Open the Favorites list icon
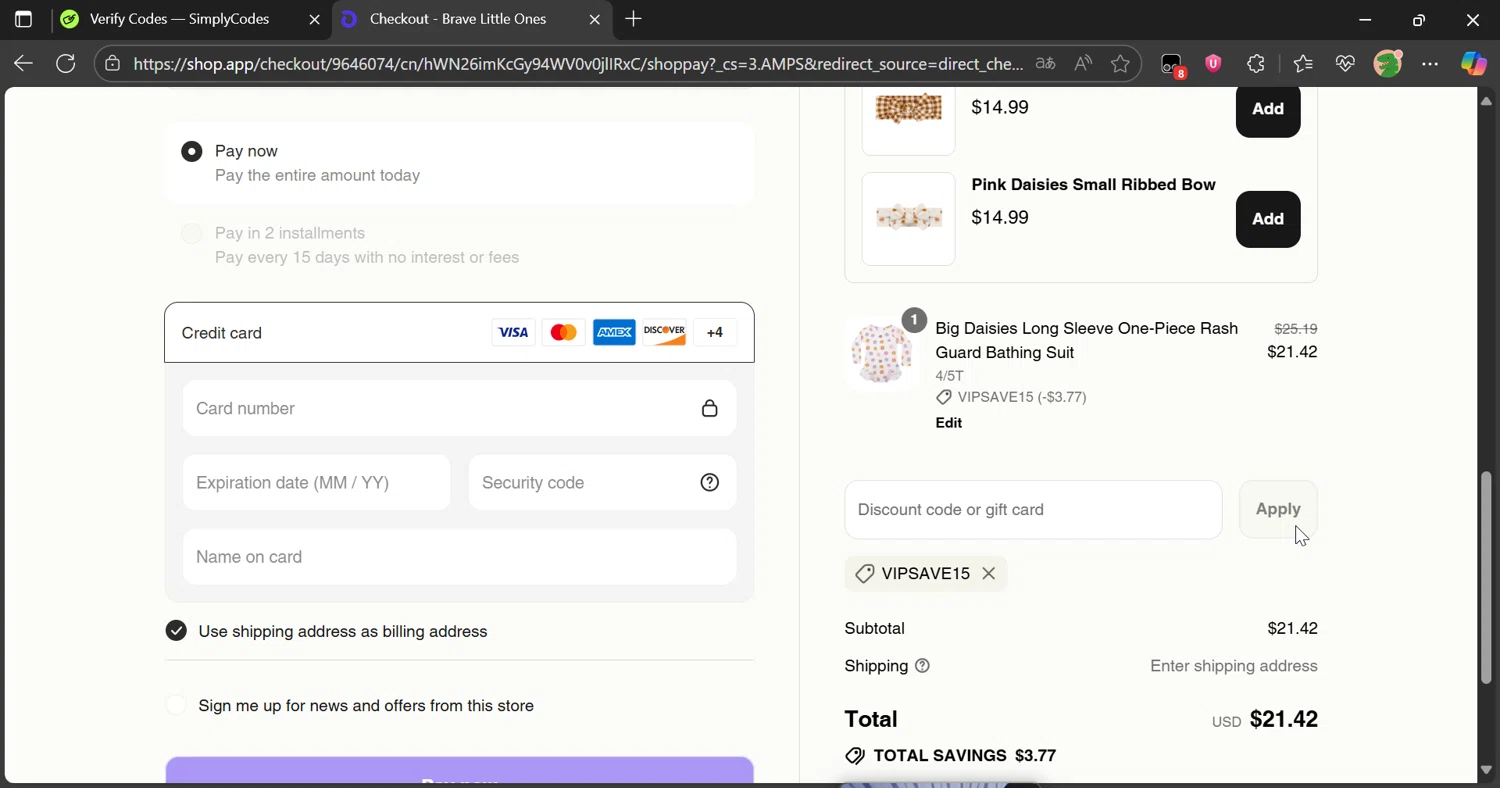The height and width of the screenshot is (788, 1500). point(1302,64)
